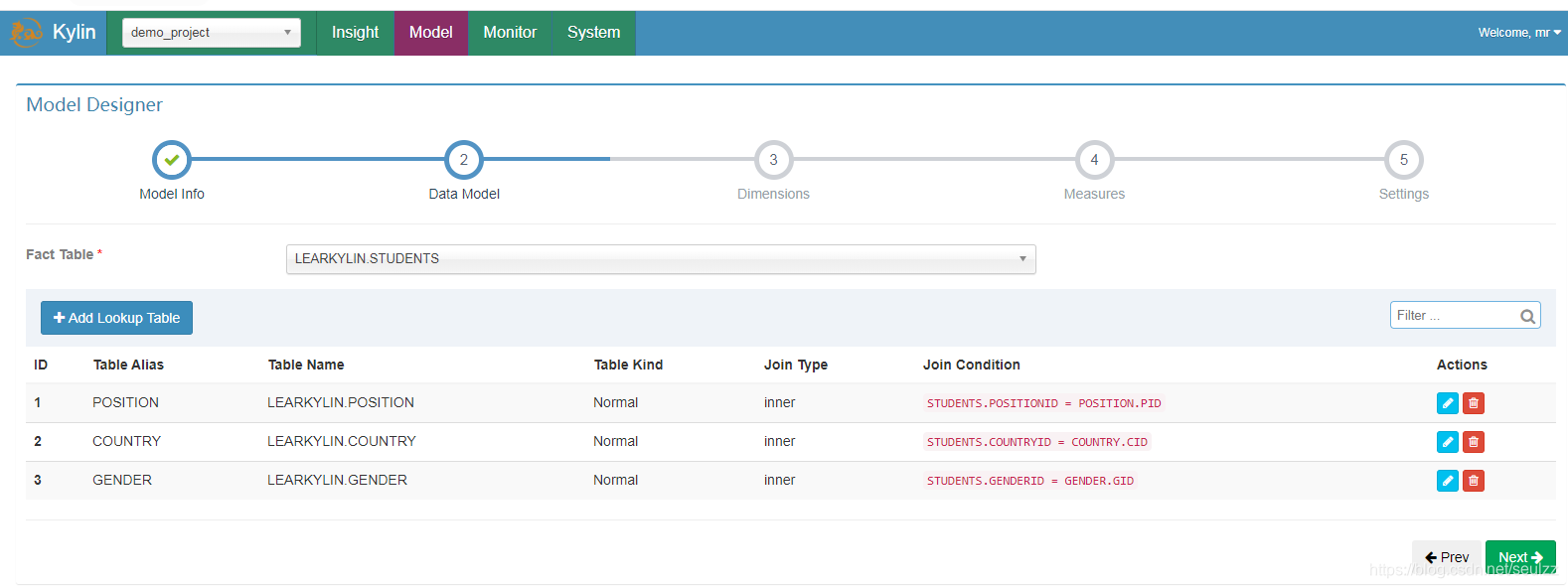Click the Model Designer heading
Screen dimensions: 1568x588
coord(94,104)
